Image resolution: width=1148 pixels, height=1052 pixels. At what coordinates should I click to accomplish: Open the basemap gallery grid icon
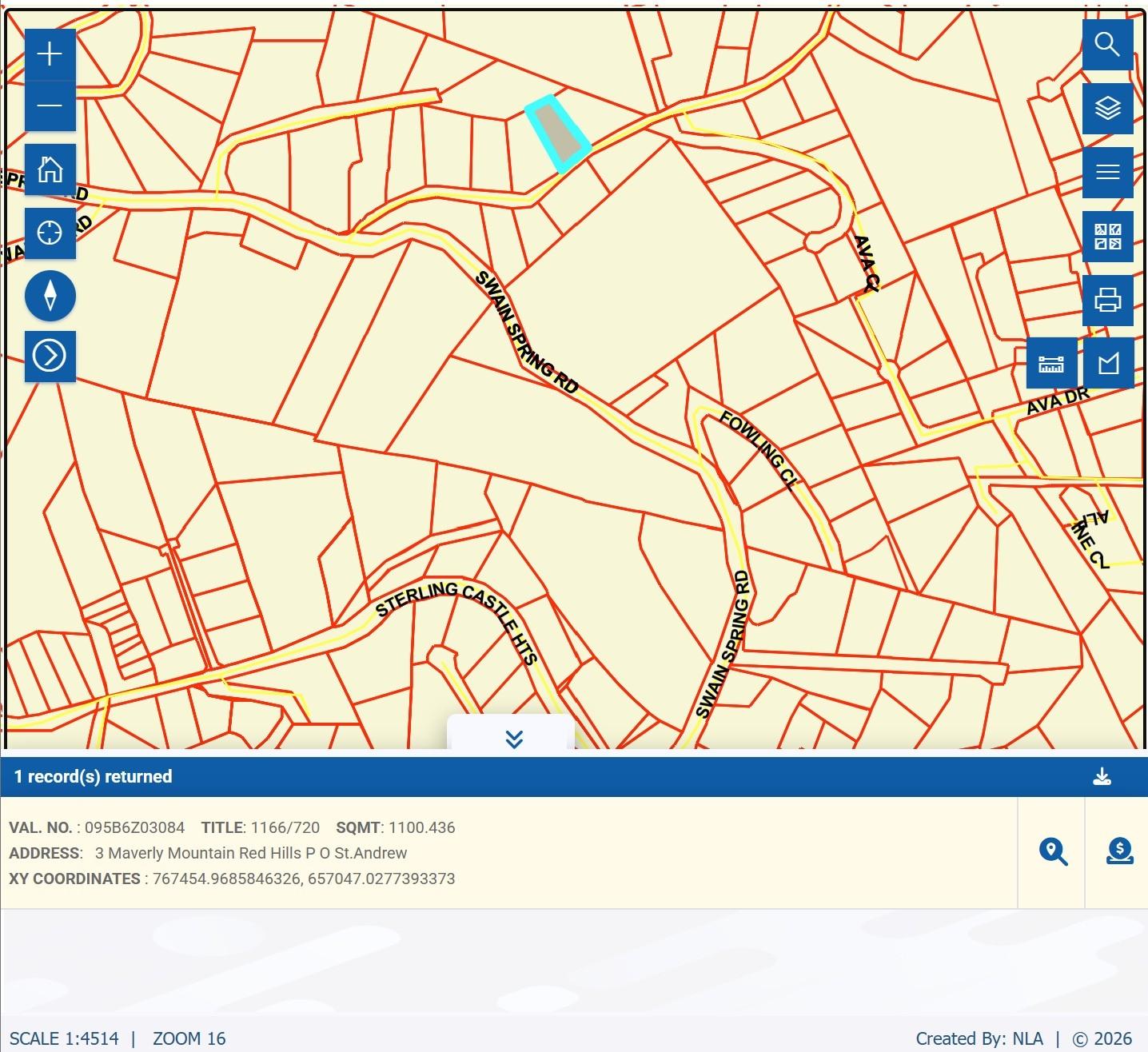click(x=1107, y=237)
